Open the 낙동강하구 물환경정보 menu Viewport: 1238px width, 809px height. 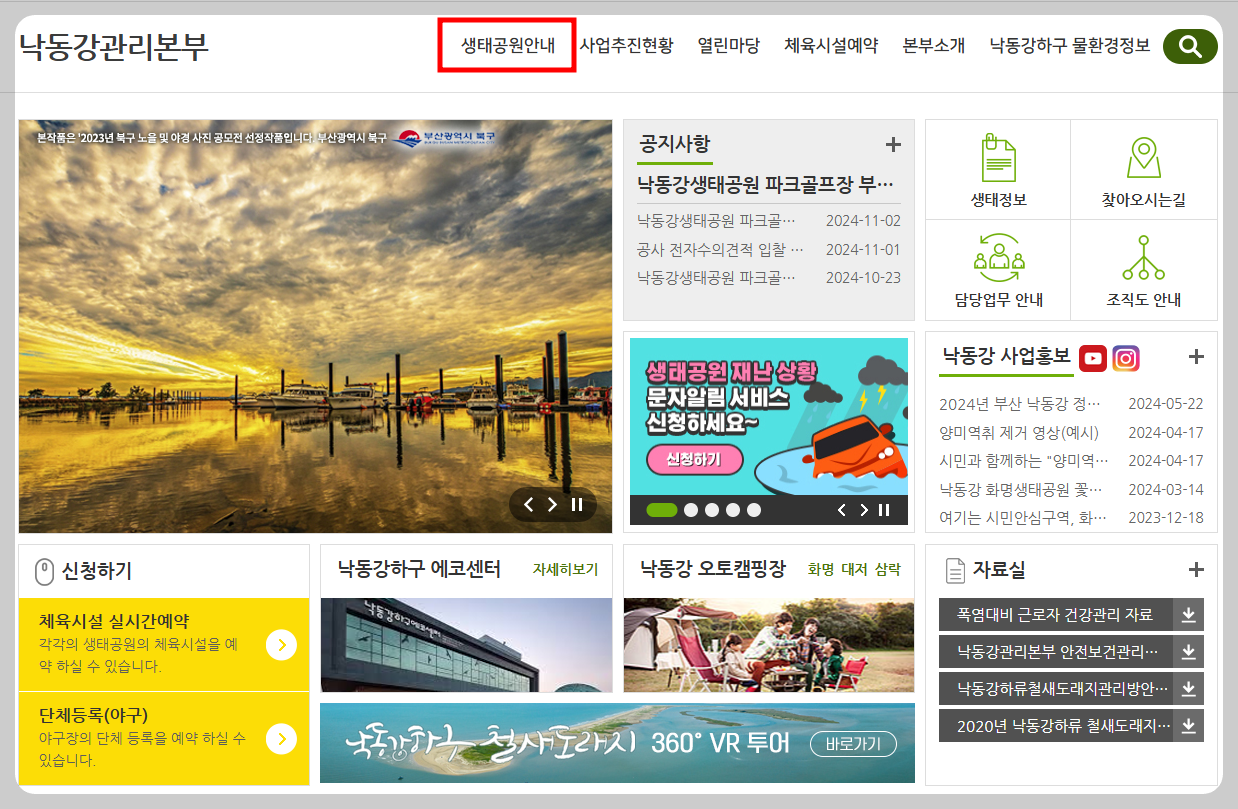click(1070, 45)
